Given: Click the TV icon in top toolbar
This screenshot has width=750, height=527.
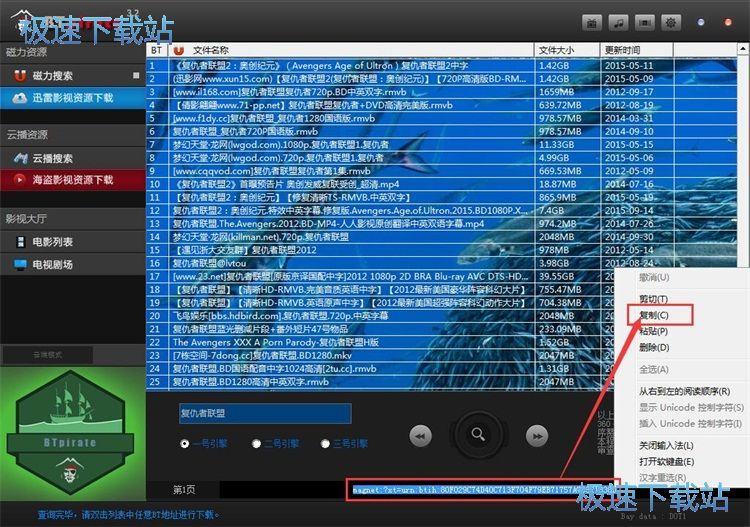Looking at the screenshot, I should click(592, 22).
